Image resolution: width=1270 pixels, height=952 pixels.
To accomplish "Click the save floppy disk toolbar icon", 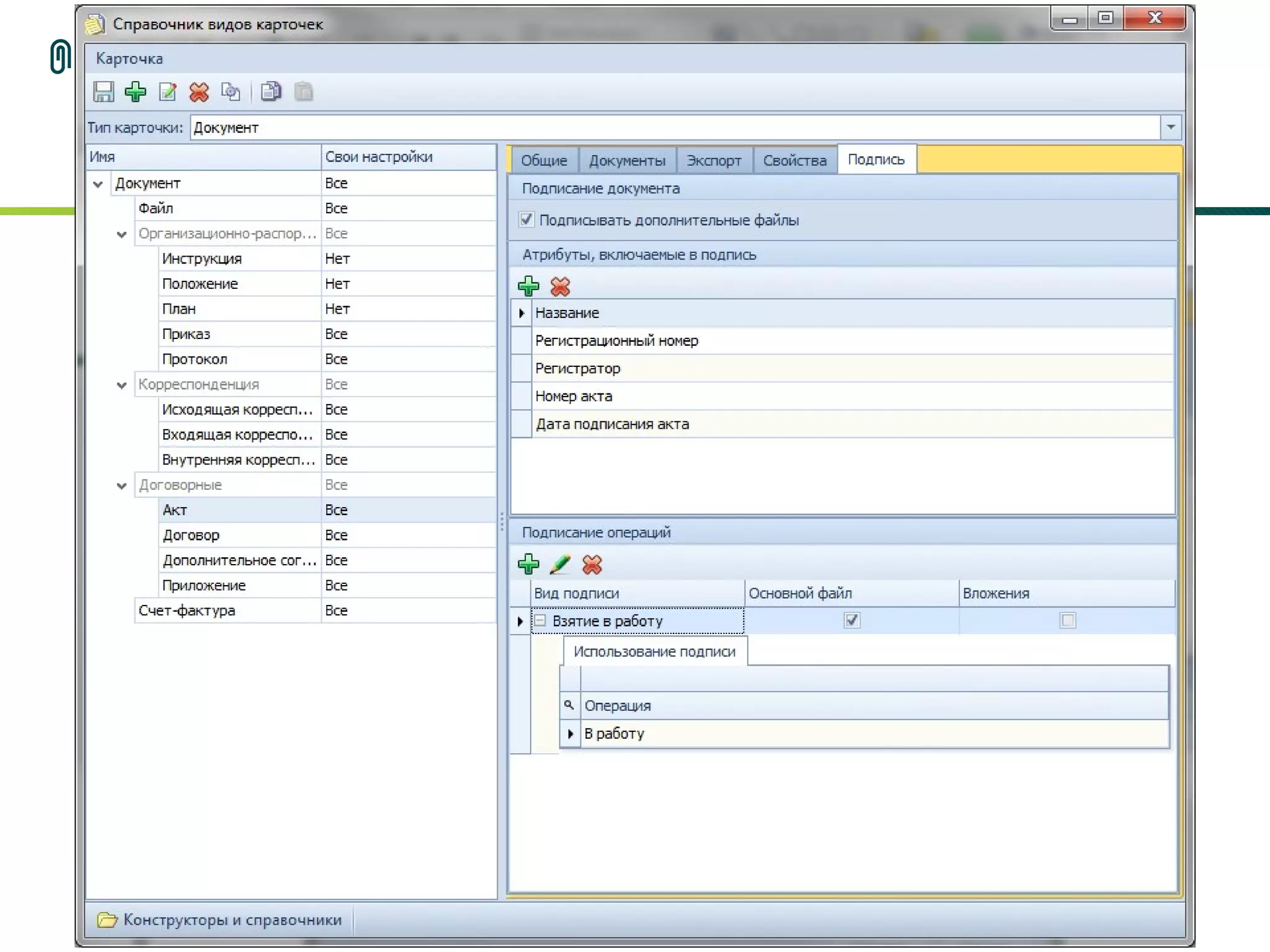I will [x=104, y=92].
